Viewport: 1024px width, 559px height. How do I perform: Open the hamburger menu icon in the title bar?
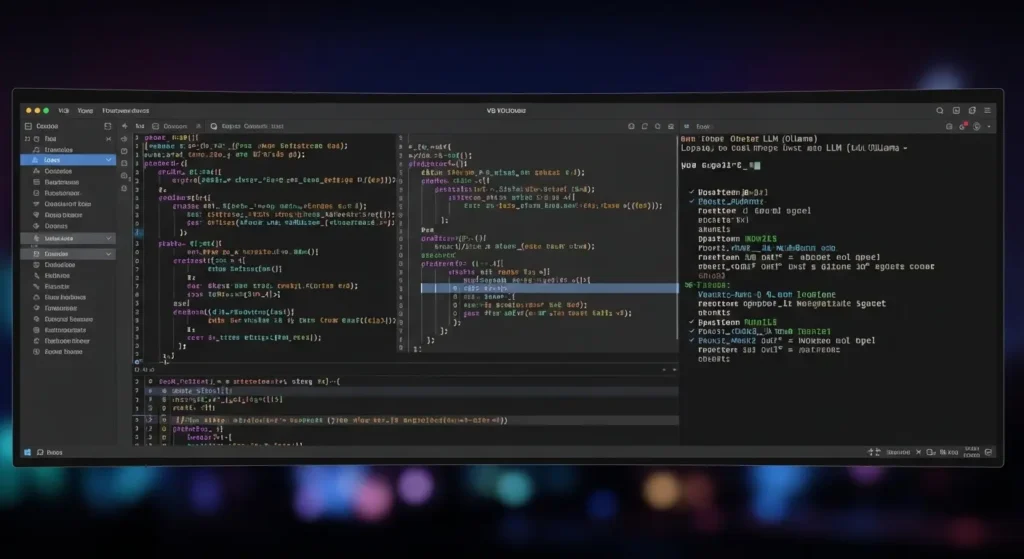[987, 110]
